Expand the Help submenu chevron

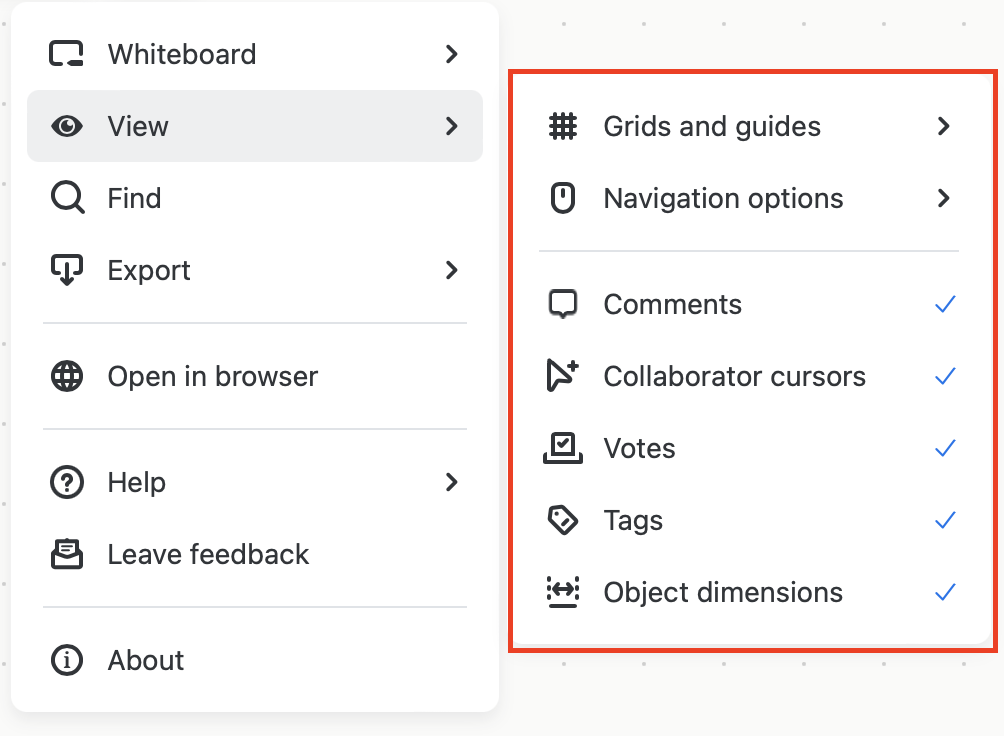coord(452,482)
